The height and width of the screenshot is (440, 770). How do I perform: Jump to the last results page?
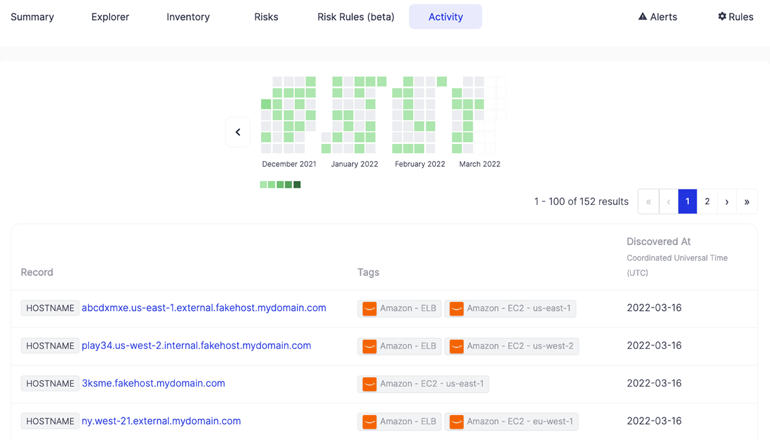point(746,201)
